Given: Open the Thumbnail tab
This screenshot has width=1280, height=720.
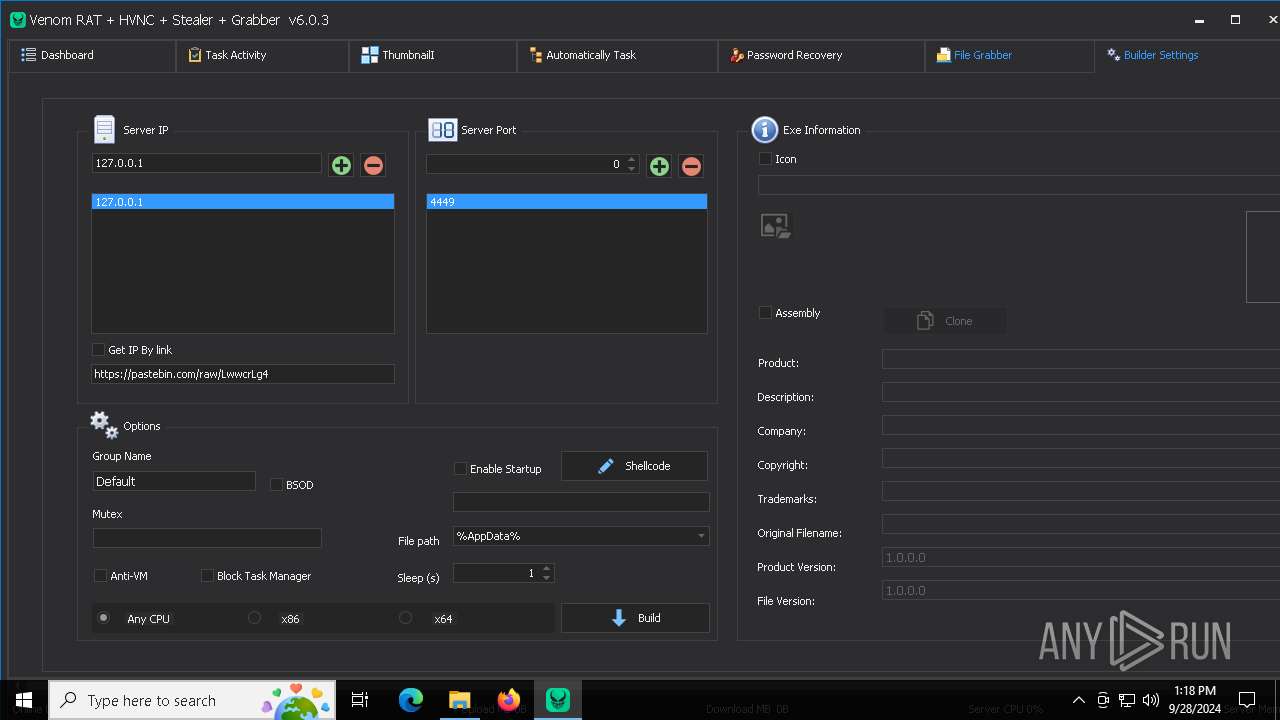Looking at the screenshot, I should click(433, 55).
